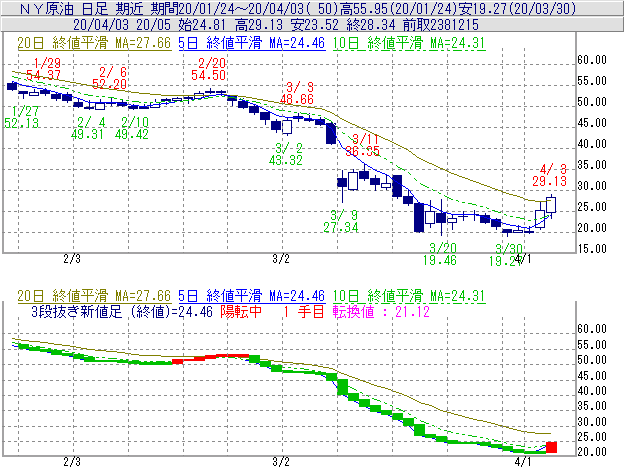Click the 始24.81 opening price value
624x474 pixels.
(203, 25)
